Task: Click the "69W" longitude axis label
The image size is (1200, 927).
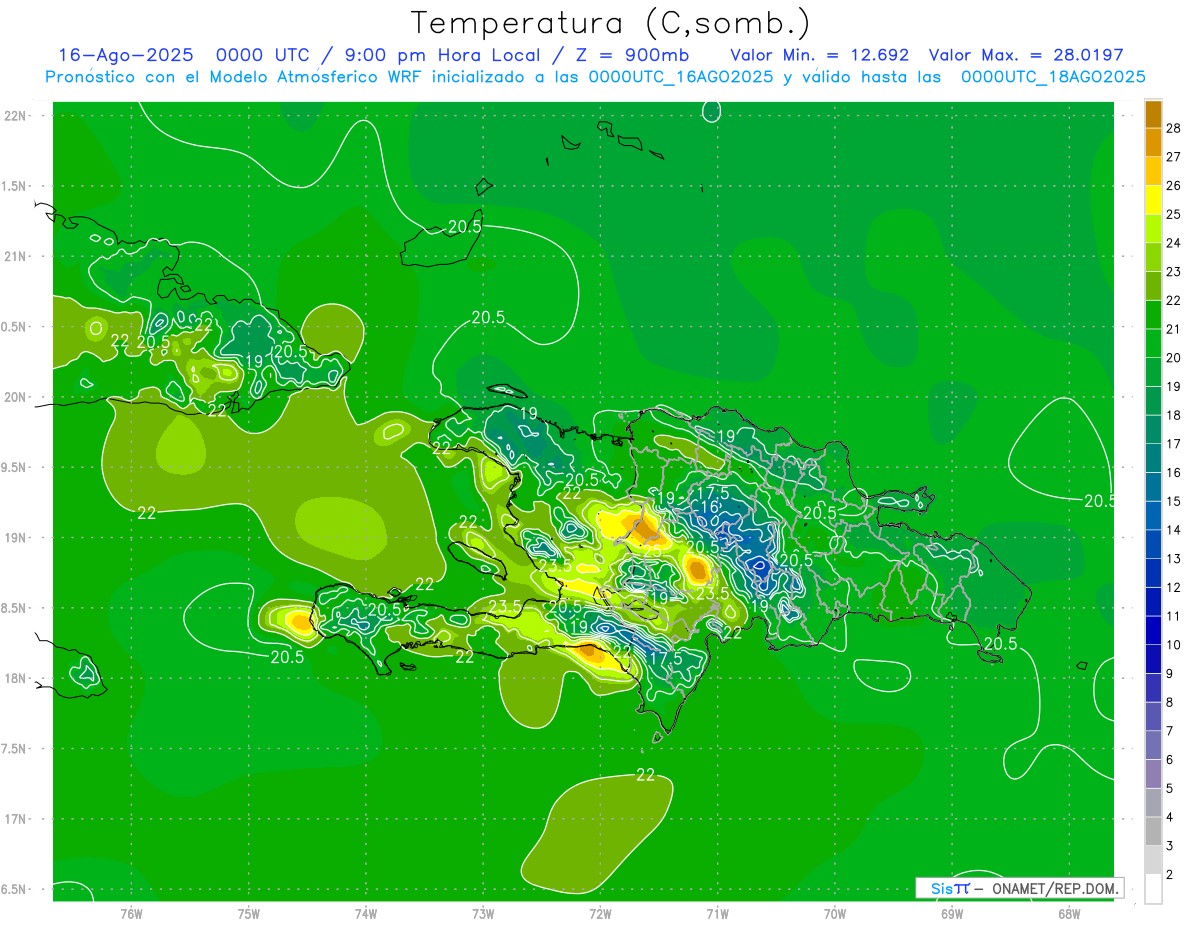Action: tap(952, 914)
